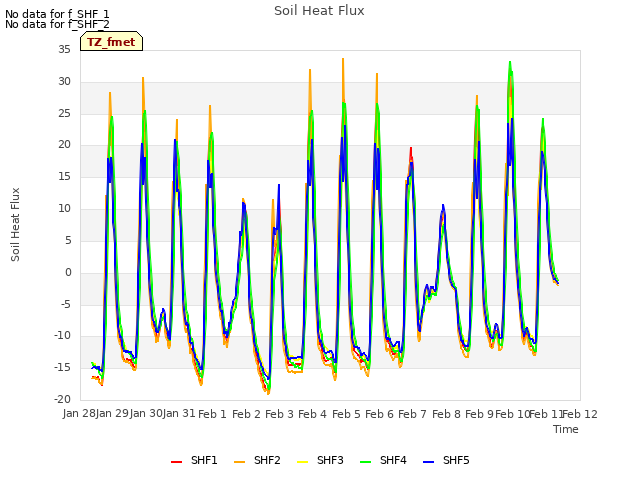Click the yellow SHF3 legend swatch
Viewport: 640px width, 480px height.
[x=302, y=462]
